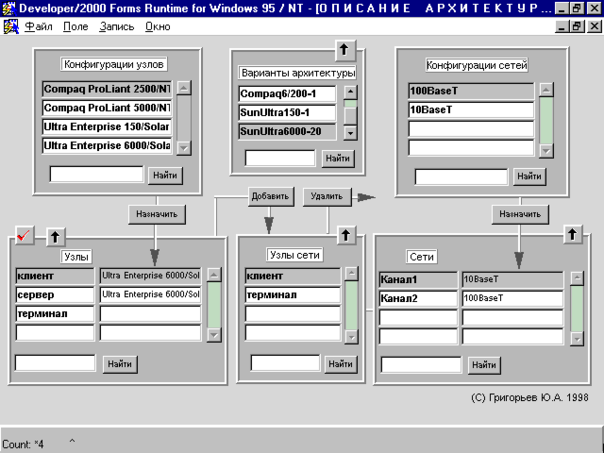The height and width of the screenshot is (453, 604).
Task: Select Канал1 row in Сети panel
Action: coord(418,280)
